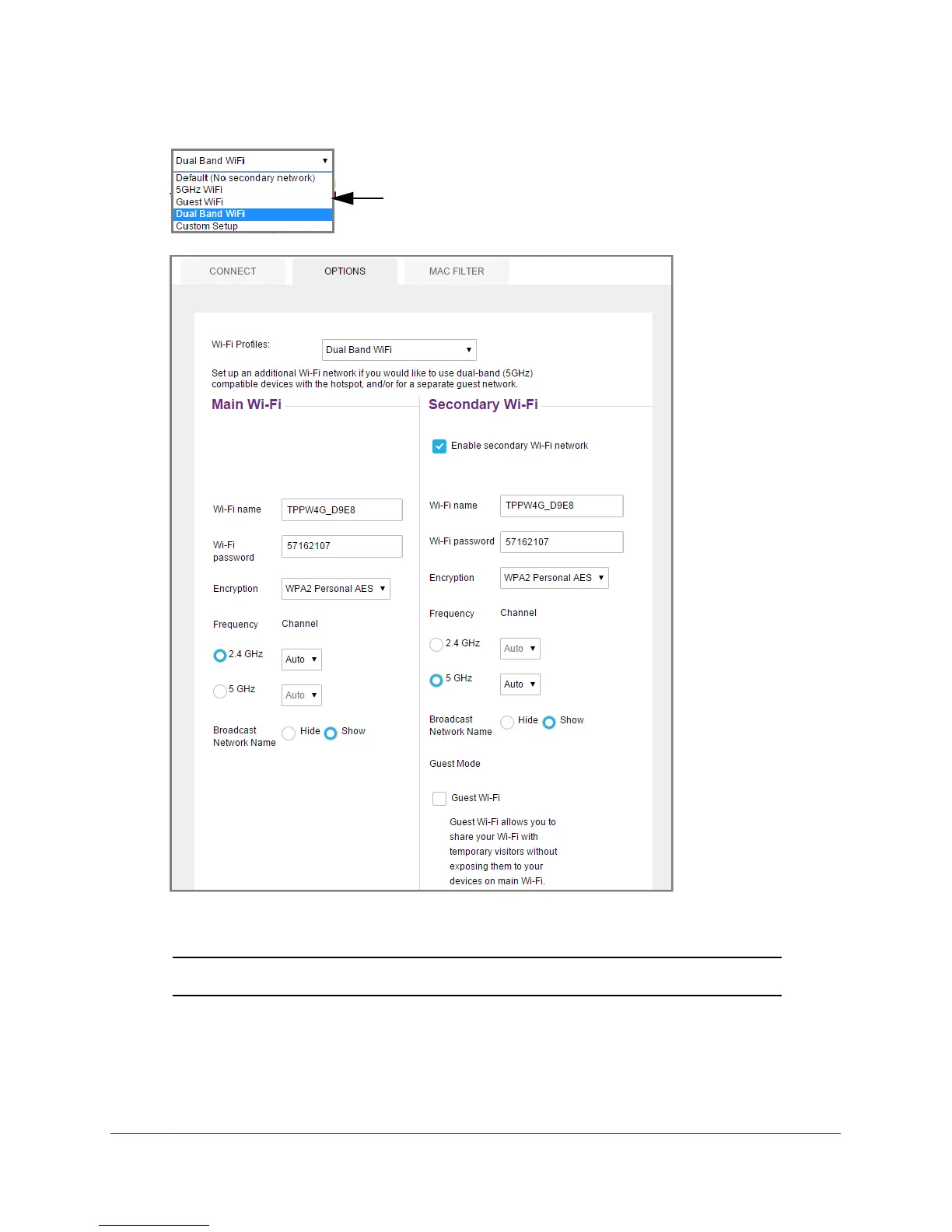
Task: Open Main Wi-Fi 5 GHz channel dropdown
Action: [301, 695]
